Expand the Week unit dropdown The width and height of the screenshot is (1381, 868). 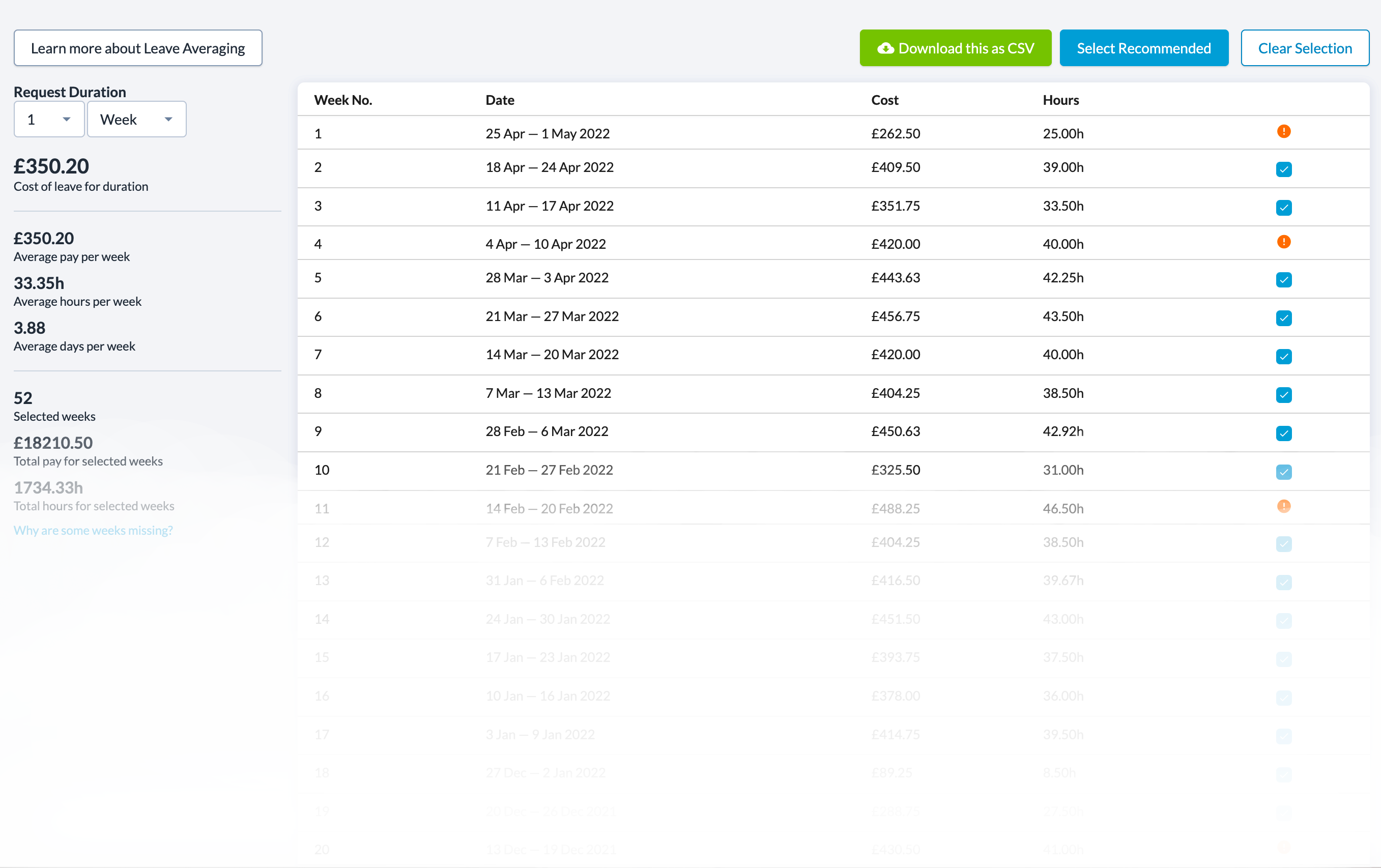click(x=136, y=119)
